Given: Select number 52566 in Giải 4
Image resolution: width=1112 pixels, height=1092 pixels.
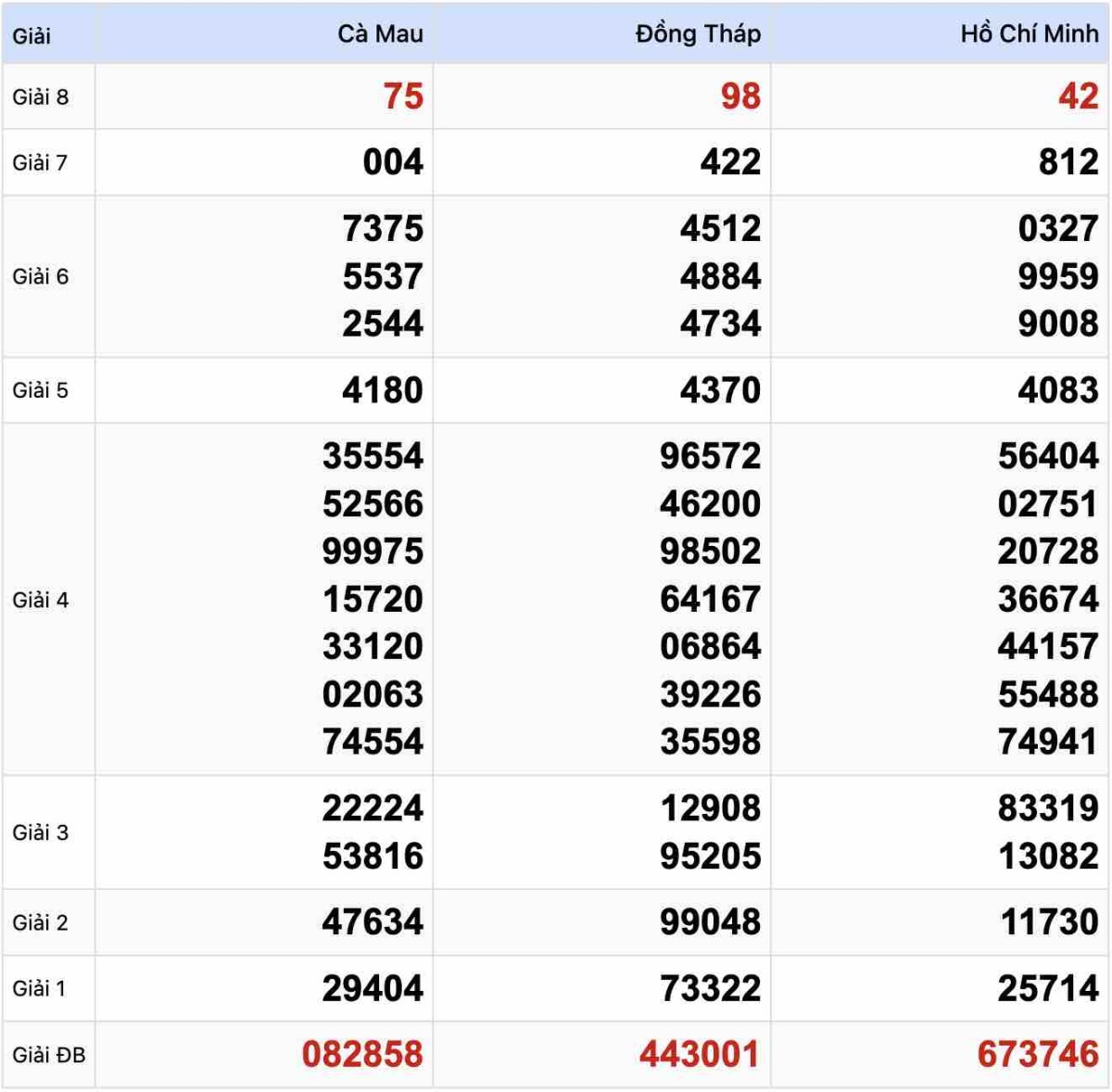Looking at the screenshot, I should tap(373, 504).
